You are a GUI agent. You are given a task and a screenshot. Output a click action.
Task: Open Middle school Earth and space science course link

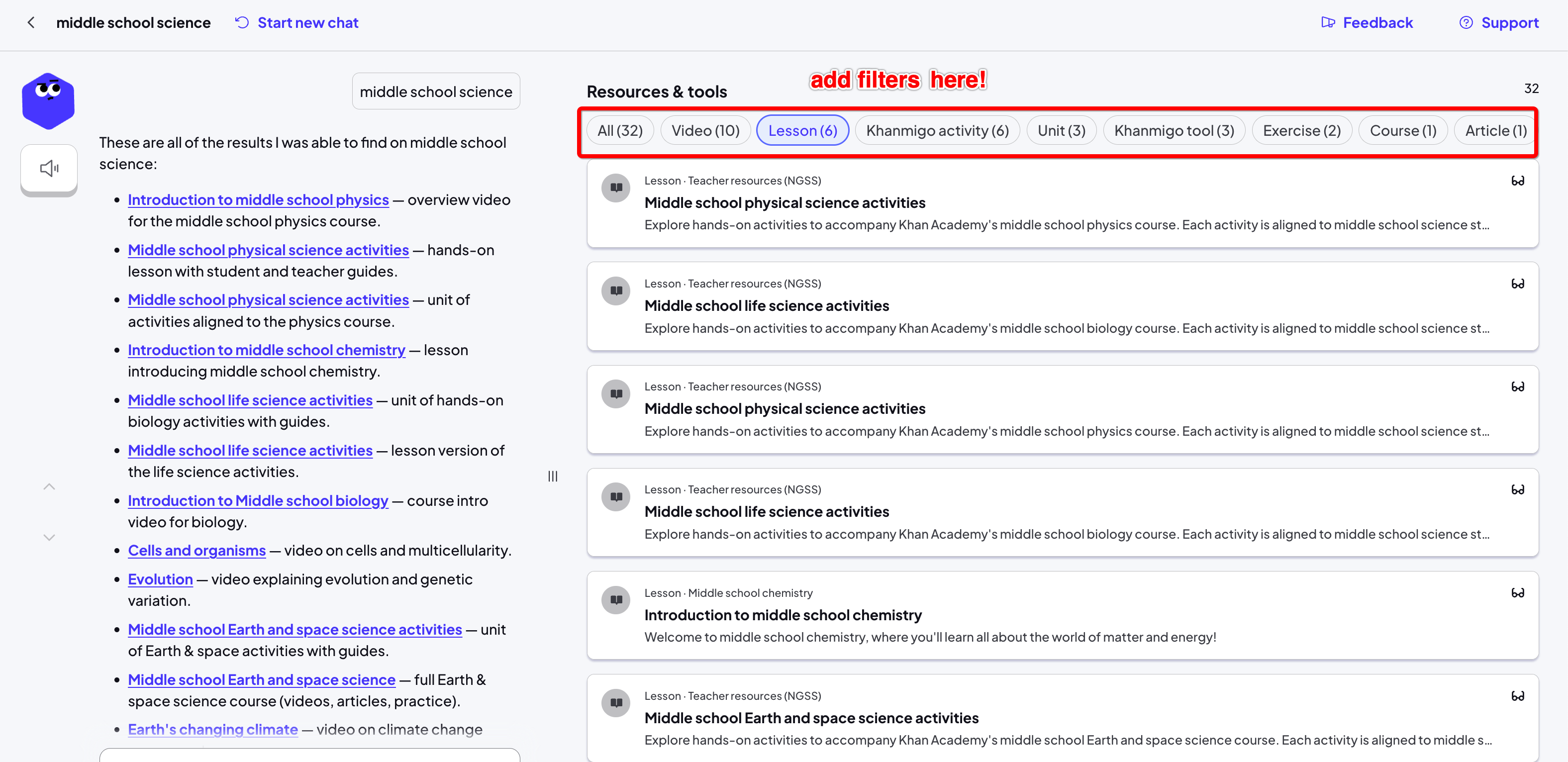click(x=261, y=679)
